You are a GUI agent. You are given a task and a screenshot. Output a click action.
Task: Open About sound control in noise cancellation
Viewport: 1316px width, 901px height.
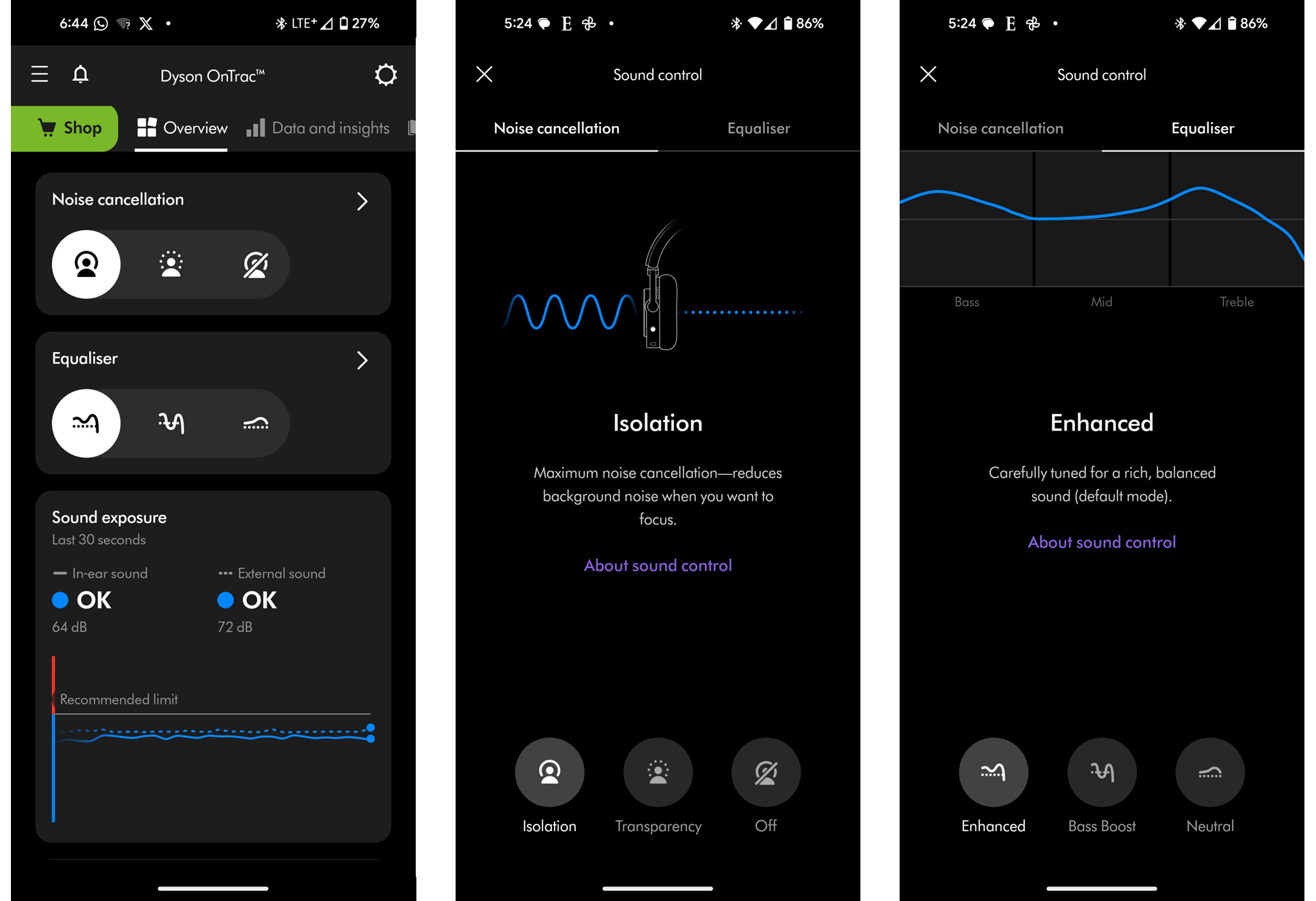point(658,565)
